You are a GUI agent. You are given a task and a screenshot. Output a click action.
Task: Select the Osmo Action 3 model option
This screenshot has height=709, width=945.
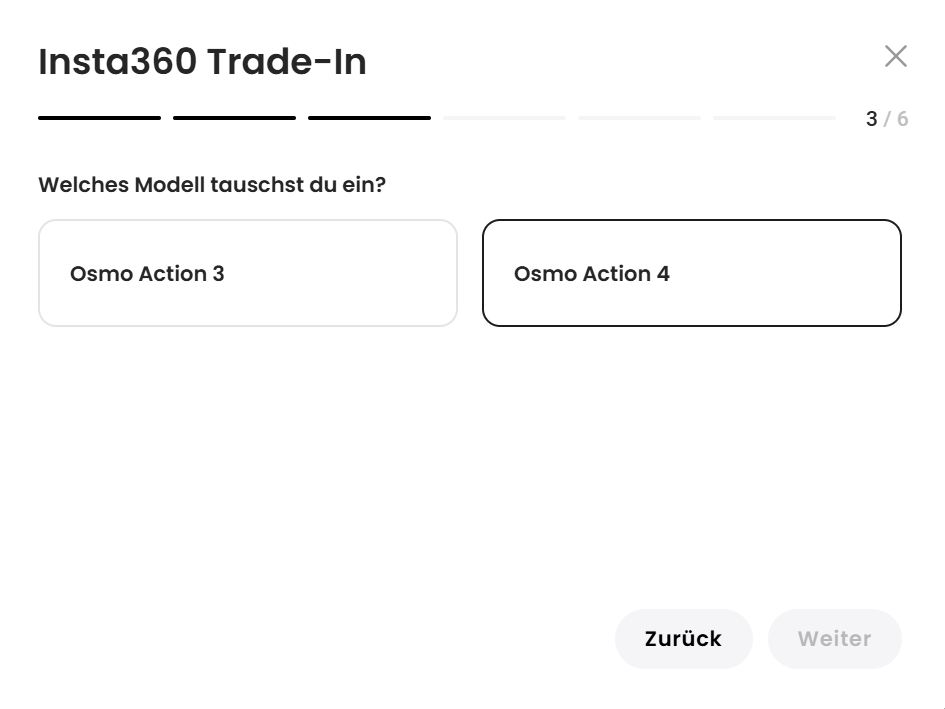pyautogui.click(x=248, y=273)
